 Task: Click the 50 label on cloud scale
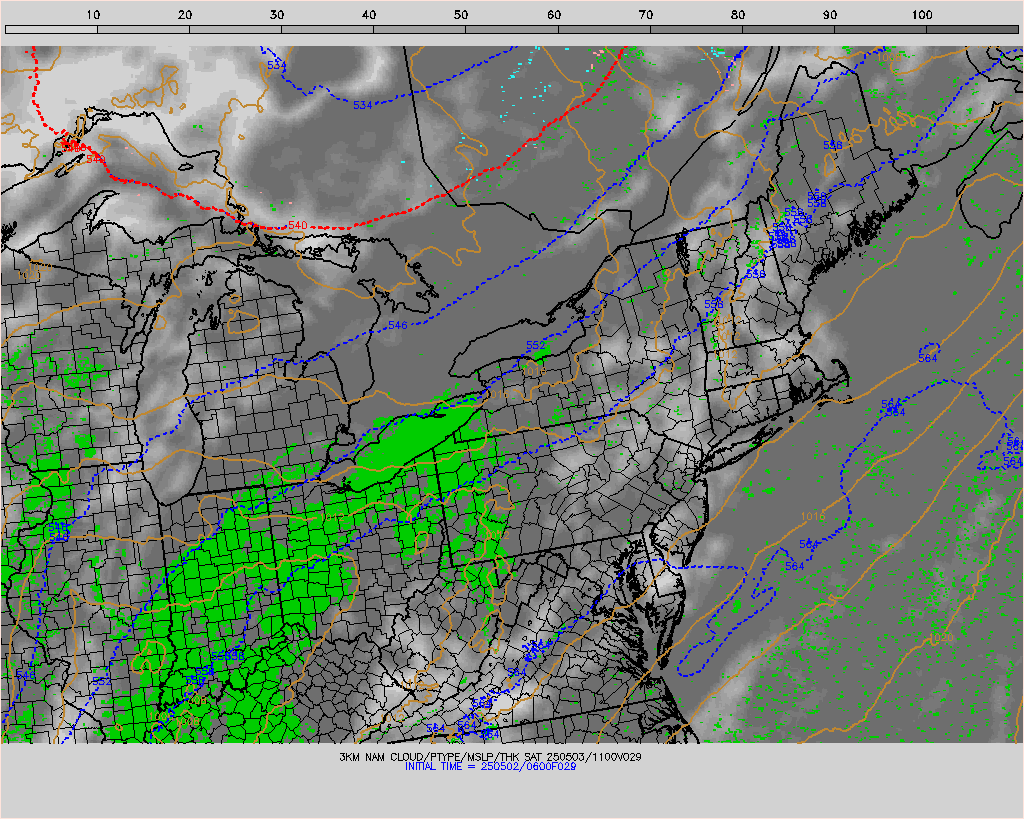(462, 14)
